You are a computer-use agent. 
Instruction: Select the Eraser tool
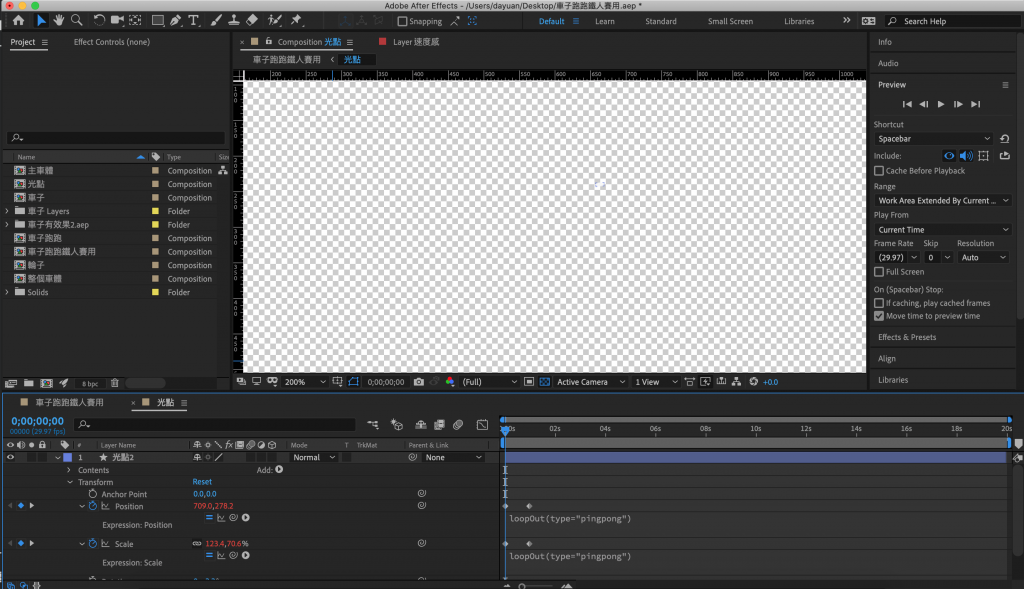click(x=252, y=20)
